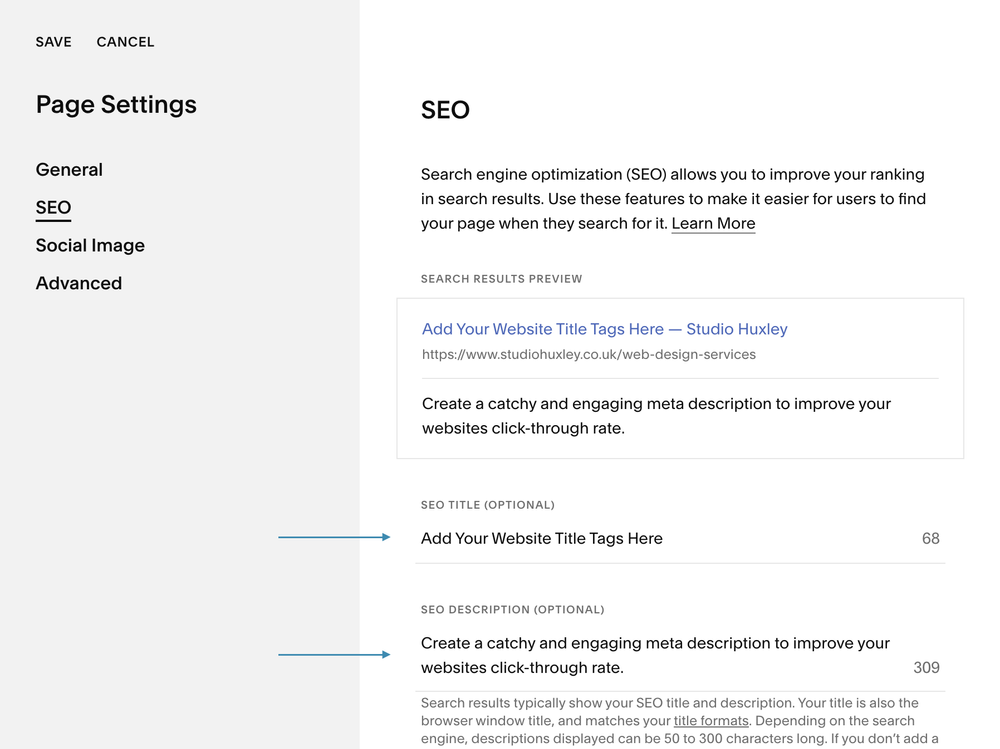Image resolution: width=1000 pixels, height=749 pixels.
Task: Click the blue Studio Huxley preview title
Action: tap(604, 329)
